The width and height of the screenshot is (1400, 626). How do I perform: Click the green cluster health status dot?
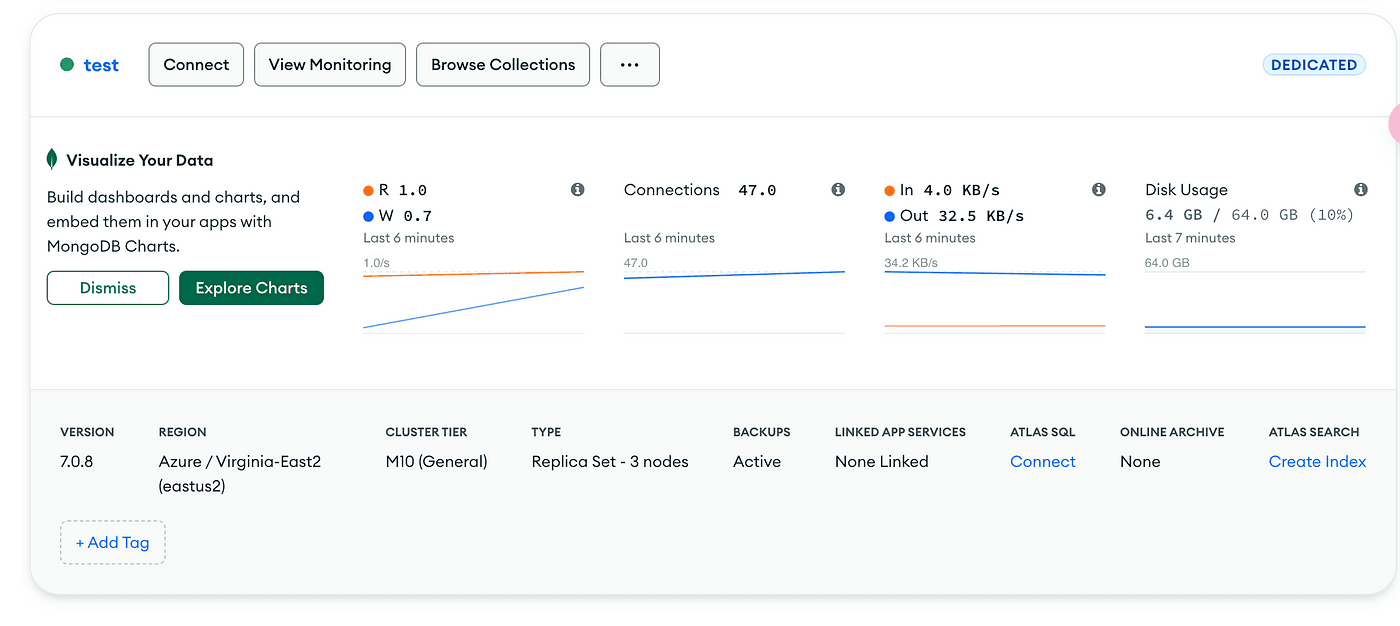(67, 64)
